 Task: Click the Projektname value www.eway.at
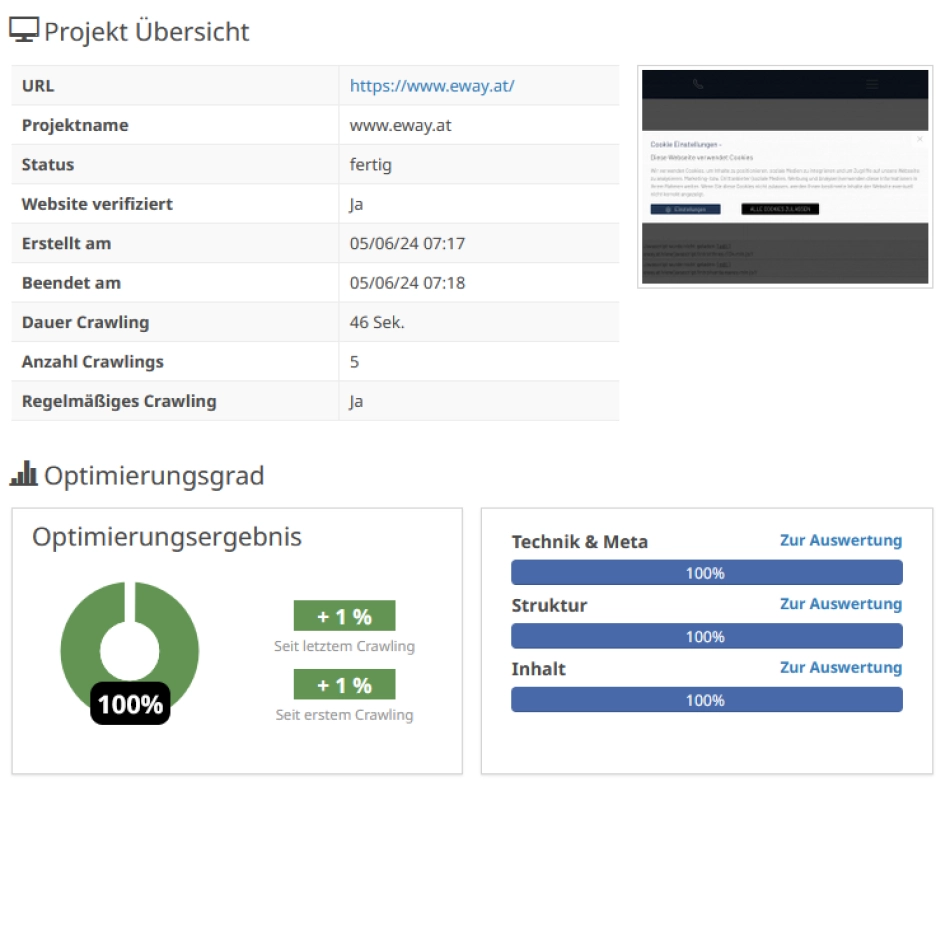(x=400, y=126)
